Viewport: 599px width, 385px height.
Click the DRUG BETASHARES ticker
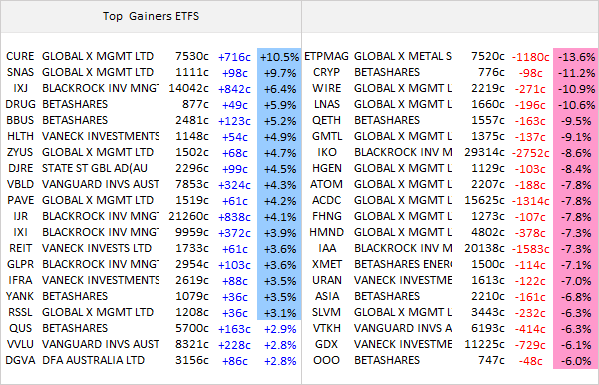(21, 104)
